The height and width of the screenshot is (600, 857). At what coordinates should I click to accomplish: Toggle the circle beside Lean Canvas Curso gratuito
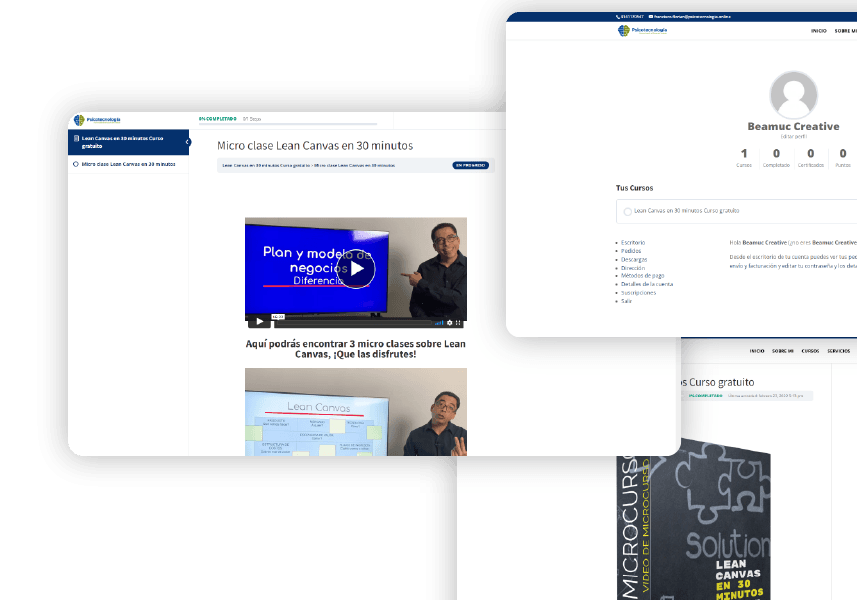[627, 212]
